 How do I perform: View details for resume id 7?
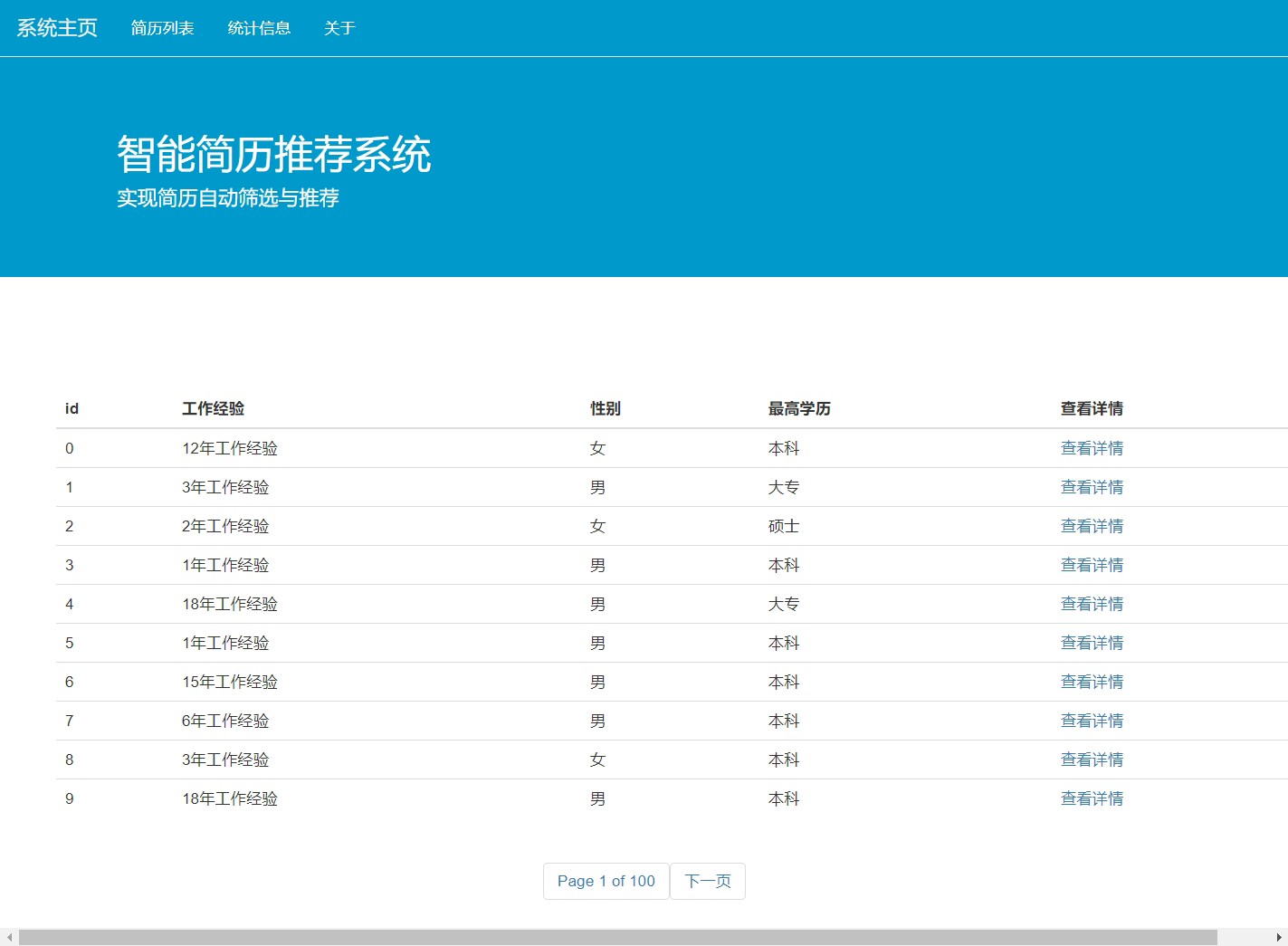click(1092, 721)
